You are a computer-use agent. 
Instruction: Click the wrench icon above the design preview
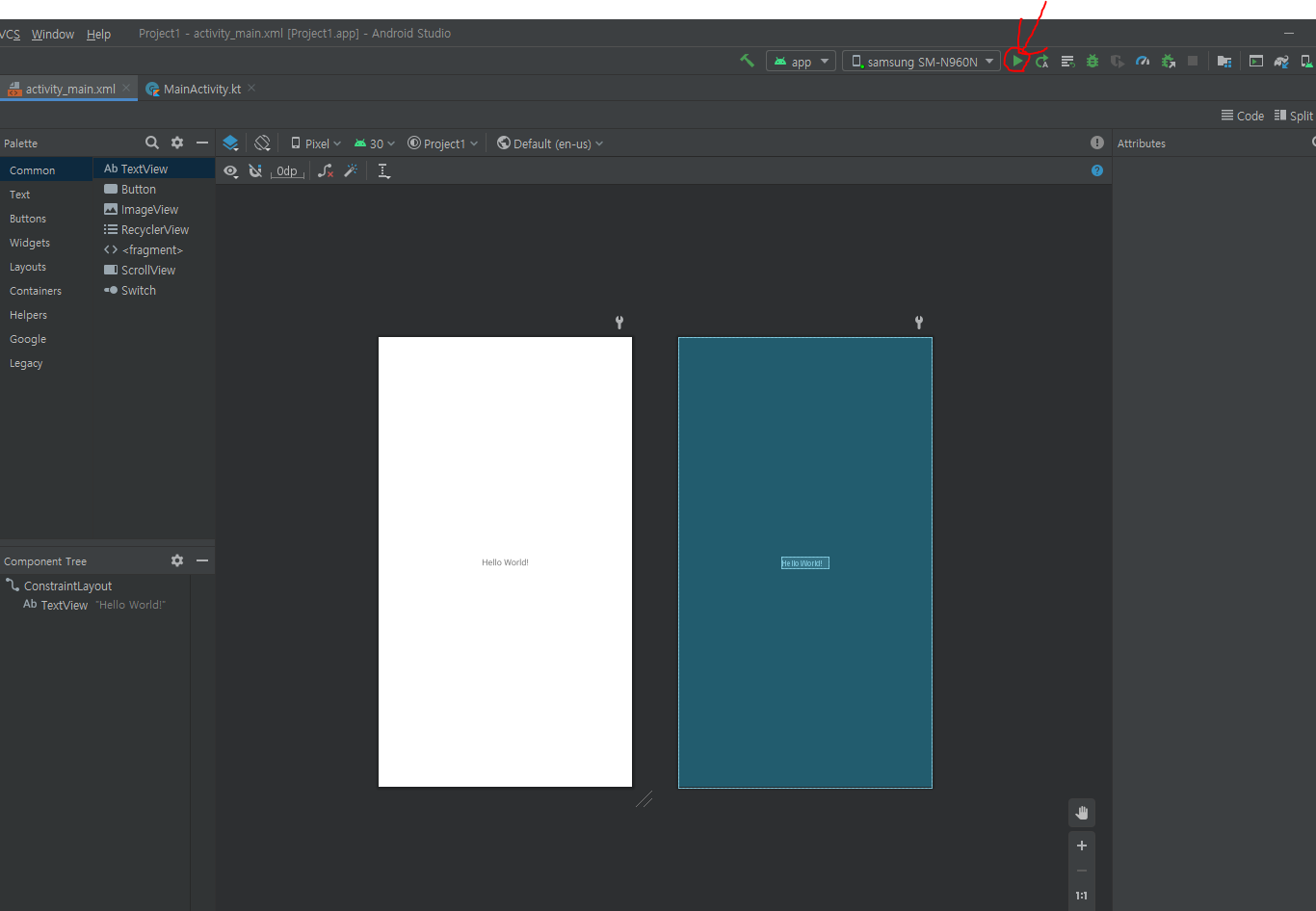[x=619, y=323]
